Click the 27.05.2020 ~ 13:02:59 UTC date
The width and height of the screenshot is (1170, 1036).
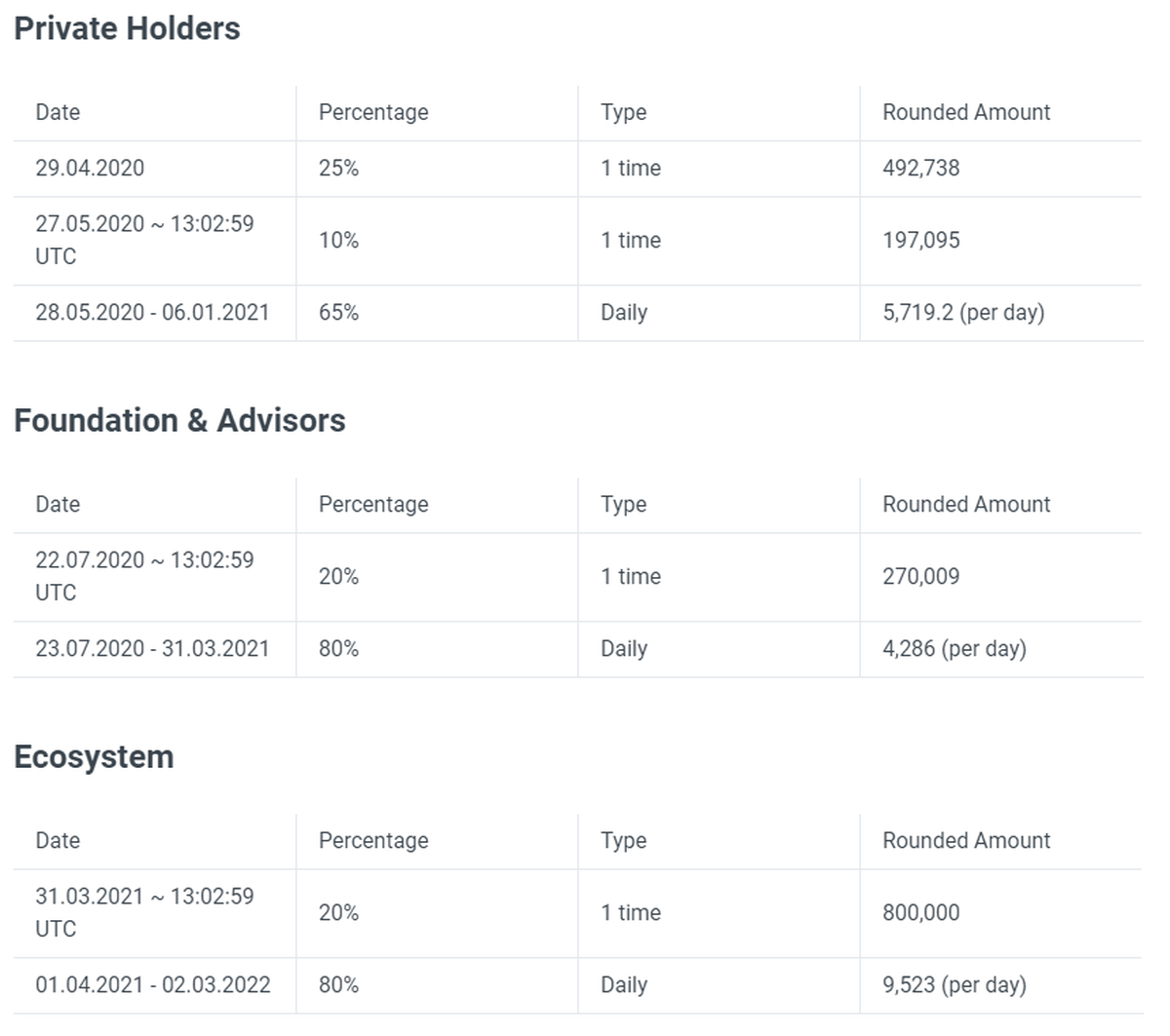tap(144, 240)
